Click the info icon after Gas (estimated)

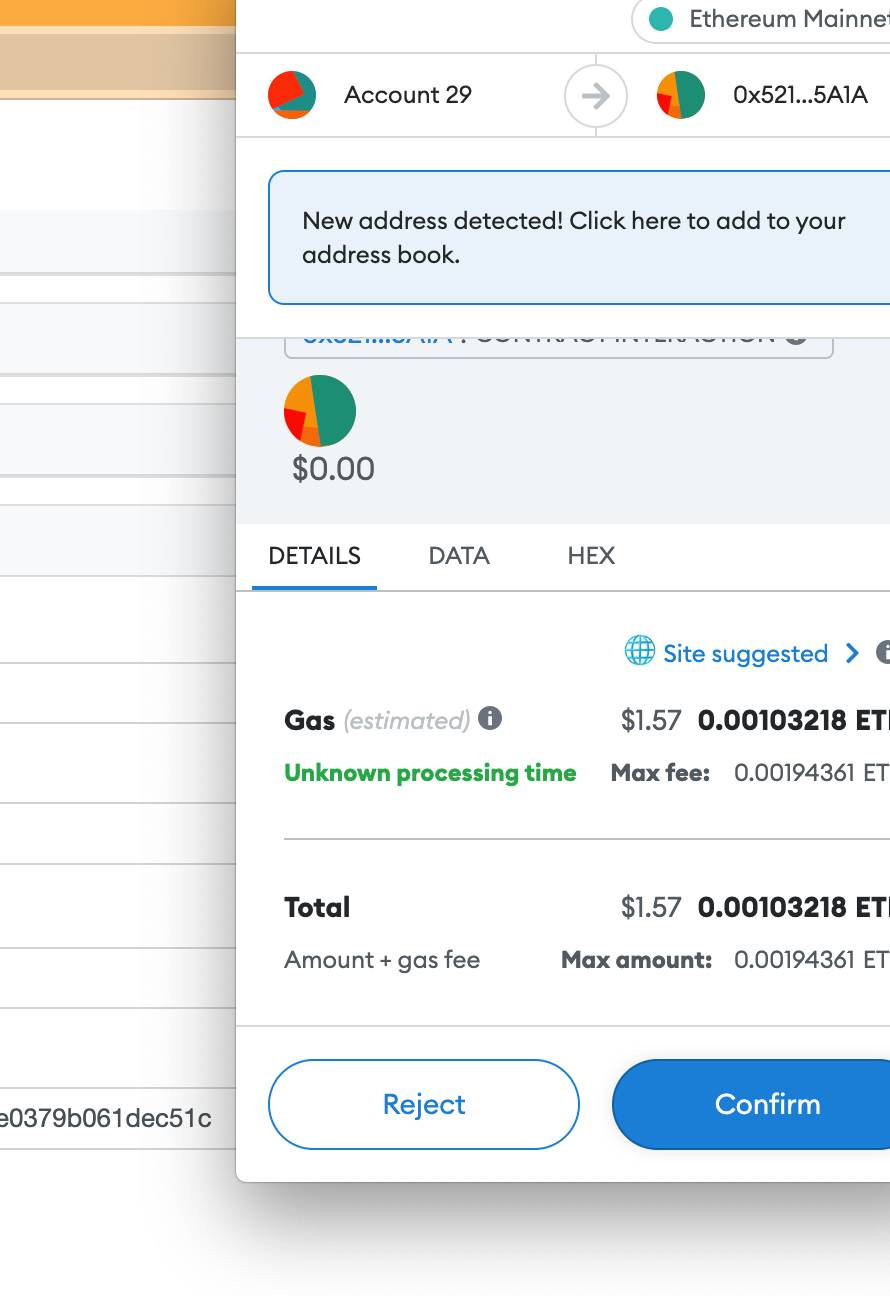pos(490,718)
